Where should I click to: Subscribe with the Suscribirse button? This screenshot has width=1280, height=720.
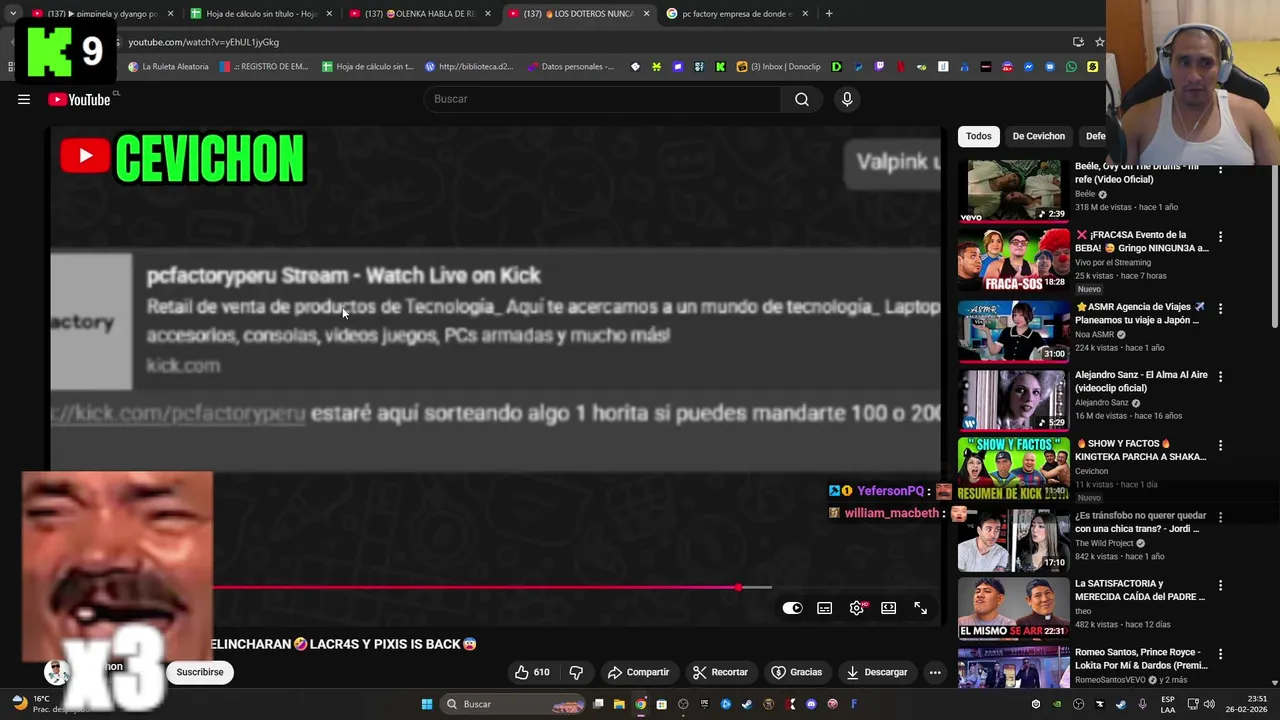pos(200,672)
